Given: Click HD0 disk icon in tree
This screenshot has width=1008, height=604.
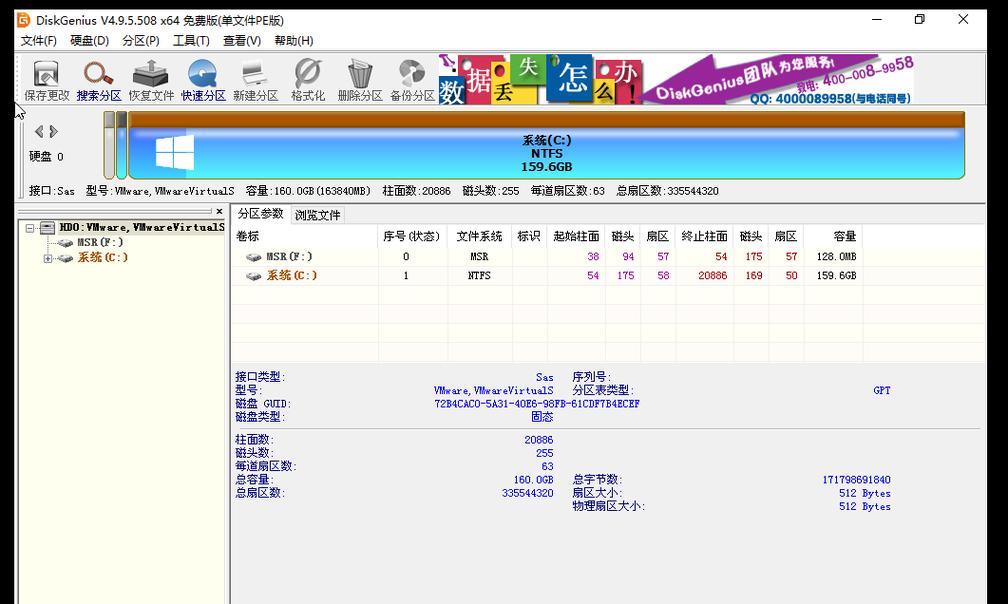Looking at the screenshot, I should [48, 227].
